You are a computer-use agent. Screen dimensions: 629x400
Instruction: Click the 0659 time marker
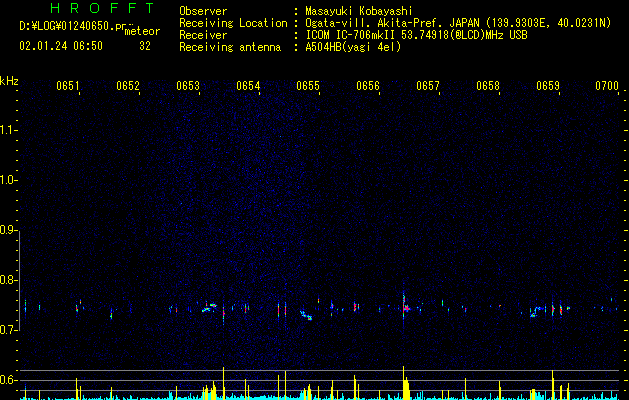548,85
